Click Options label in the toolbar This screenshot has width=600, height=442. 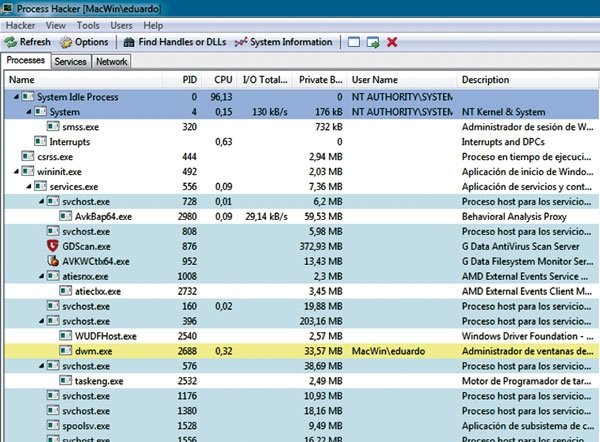91,42
